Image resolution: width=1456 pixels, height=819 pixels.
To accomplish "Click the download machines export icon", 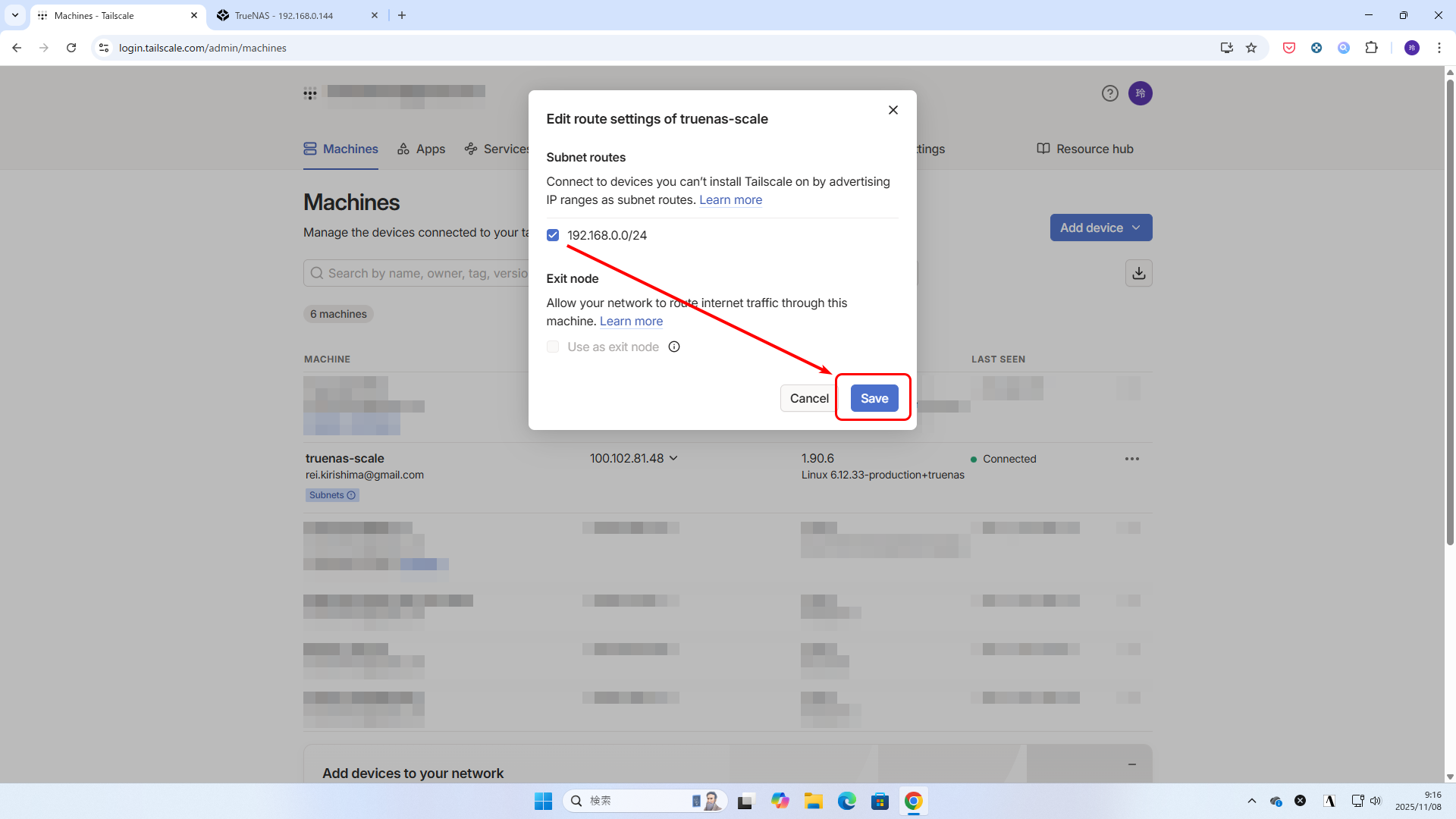I will [x=1138, y=273].
